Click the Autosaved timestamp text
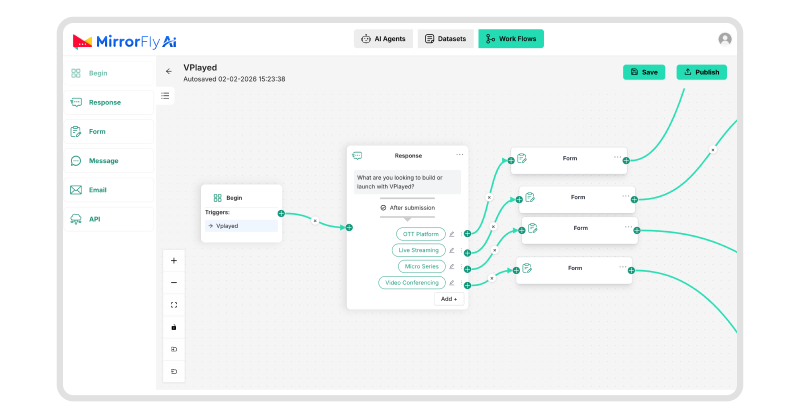 pos(234,79)
